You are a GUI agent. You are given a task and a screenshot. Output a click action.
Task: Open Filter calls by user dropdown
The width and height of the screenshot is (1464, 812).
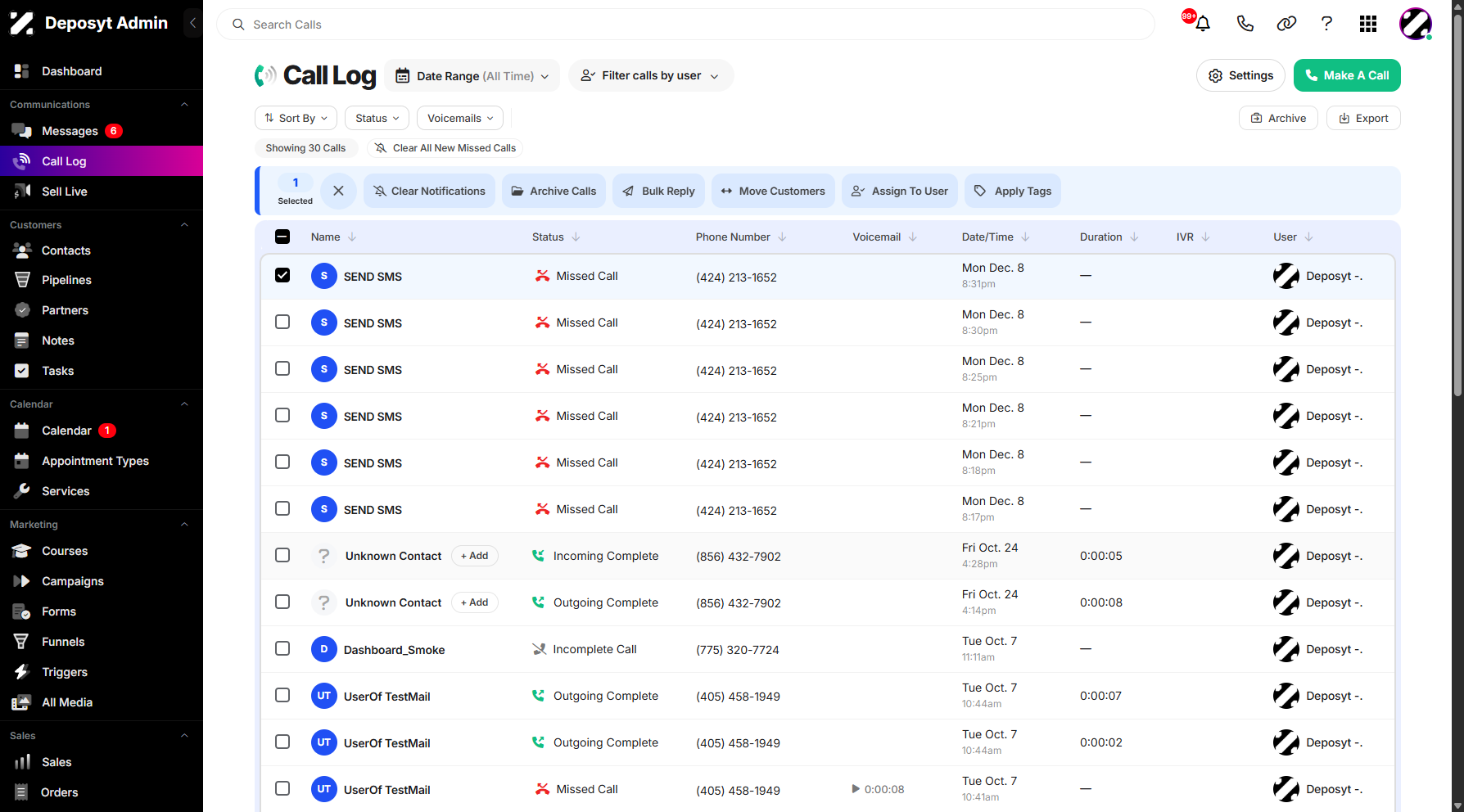point(651,75)
